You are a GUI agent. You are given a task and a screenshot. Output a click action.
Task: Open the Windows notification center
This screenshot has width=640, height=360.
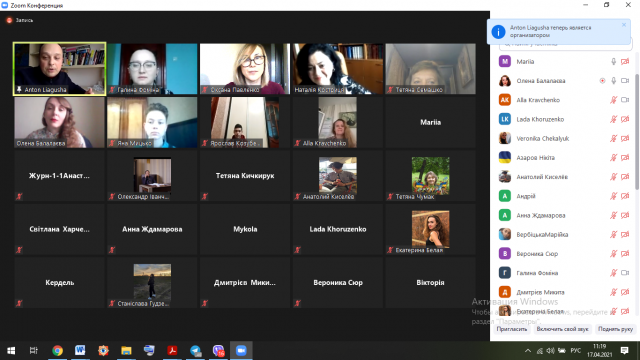624,351
